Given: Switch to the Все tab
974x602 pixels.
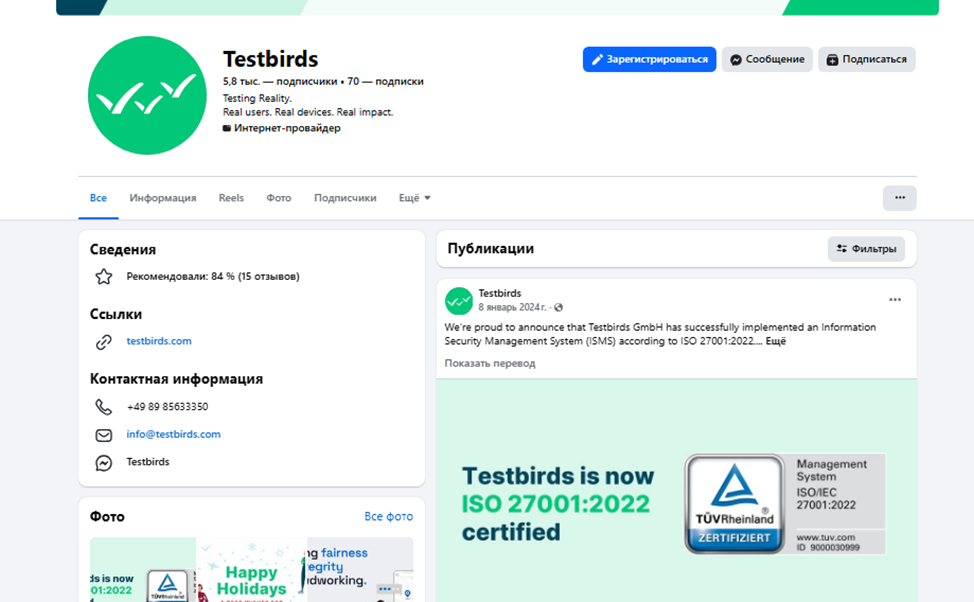Looking at the screenshot, I should click(98, 198).
